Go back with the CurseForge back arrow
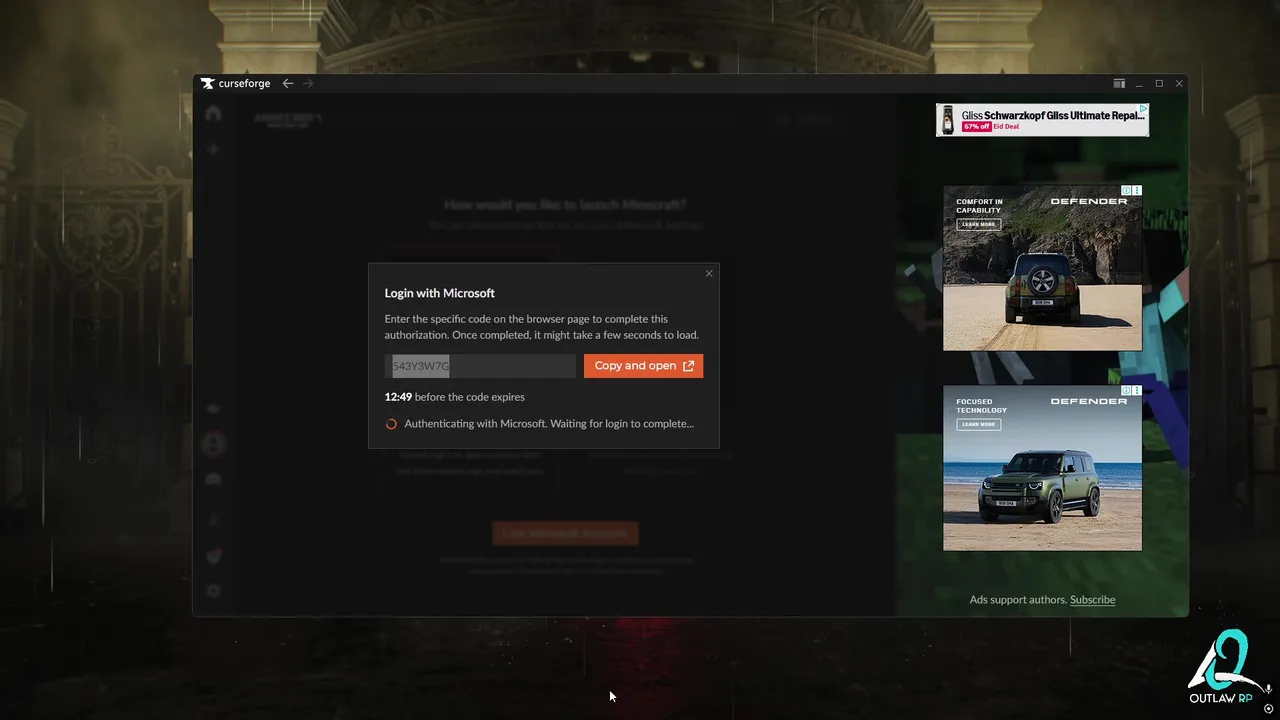1280x720 pixels. click(288, 84)
